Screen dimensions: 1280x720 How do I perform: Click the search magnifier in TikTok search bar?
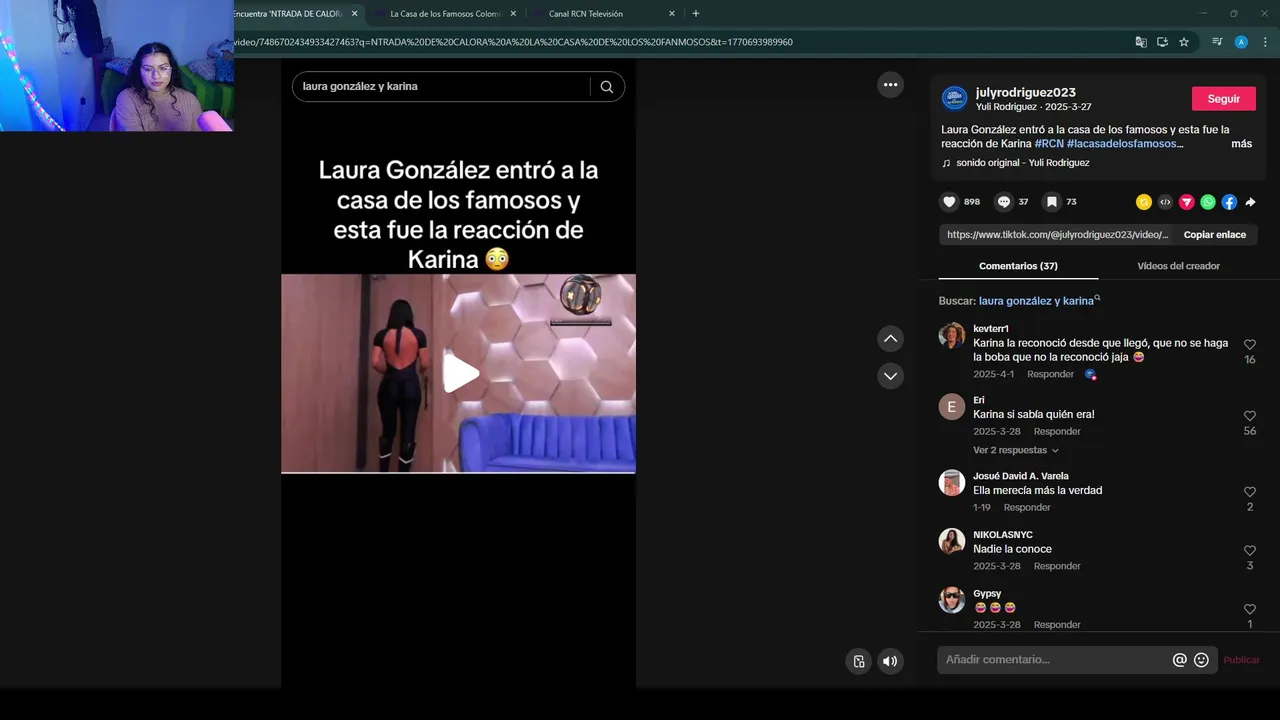coord(606,87)
